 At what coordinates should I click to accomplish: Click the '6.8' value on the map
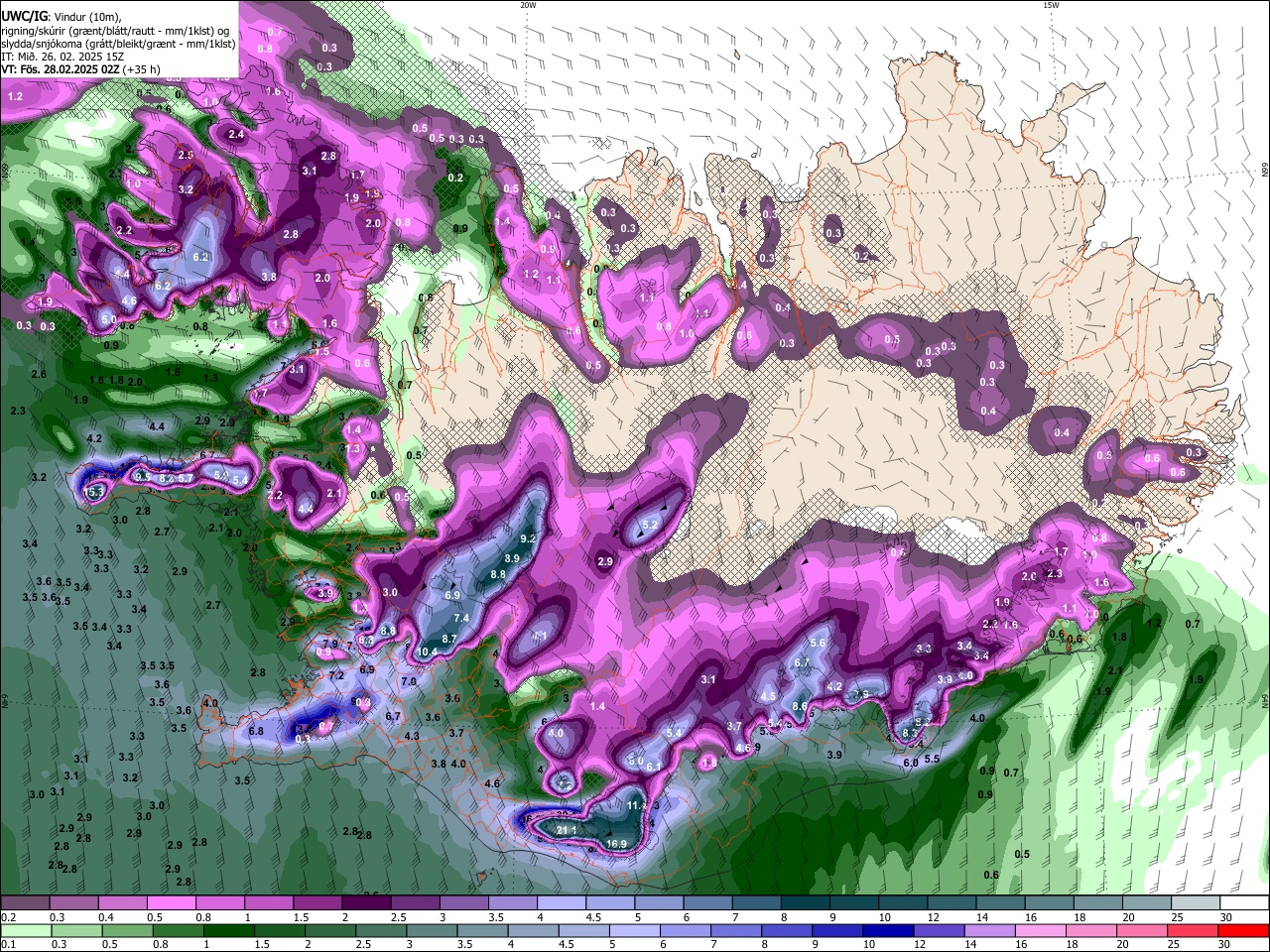pos(256,731)
